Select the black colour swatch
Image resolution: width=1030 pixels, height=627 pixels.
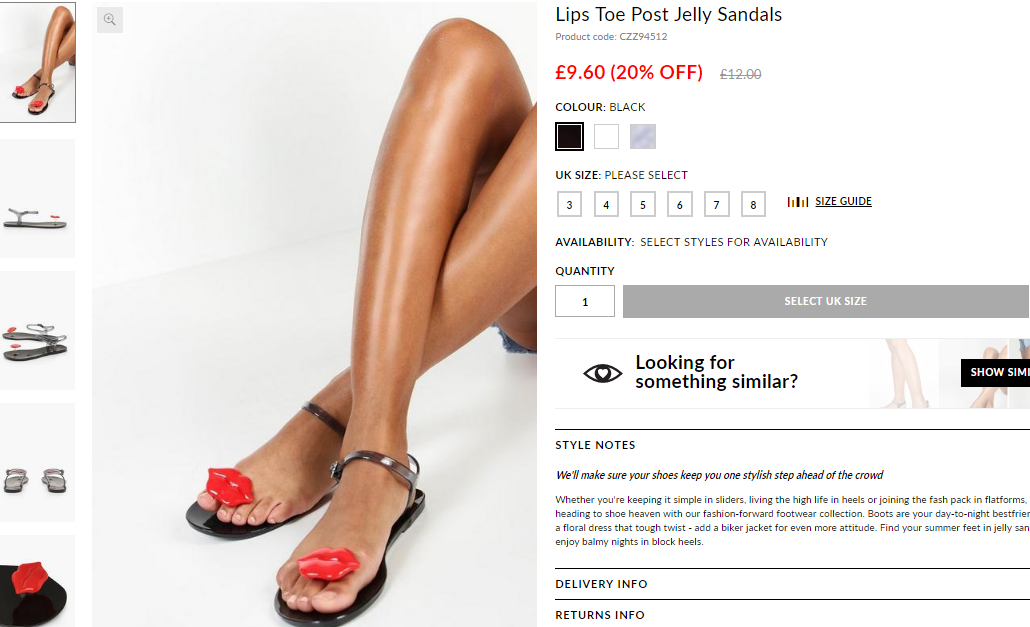(569, 137)
